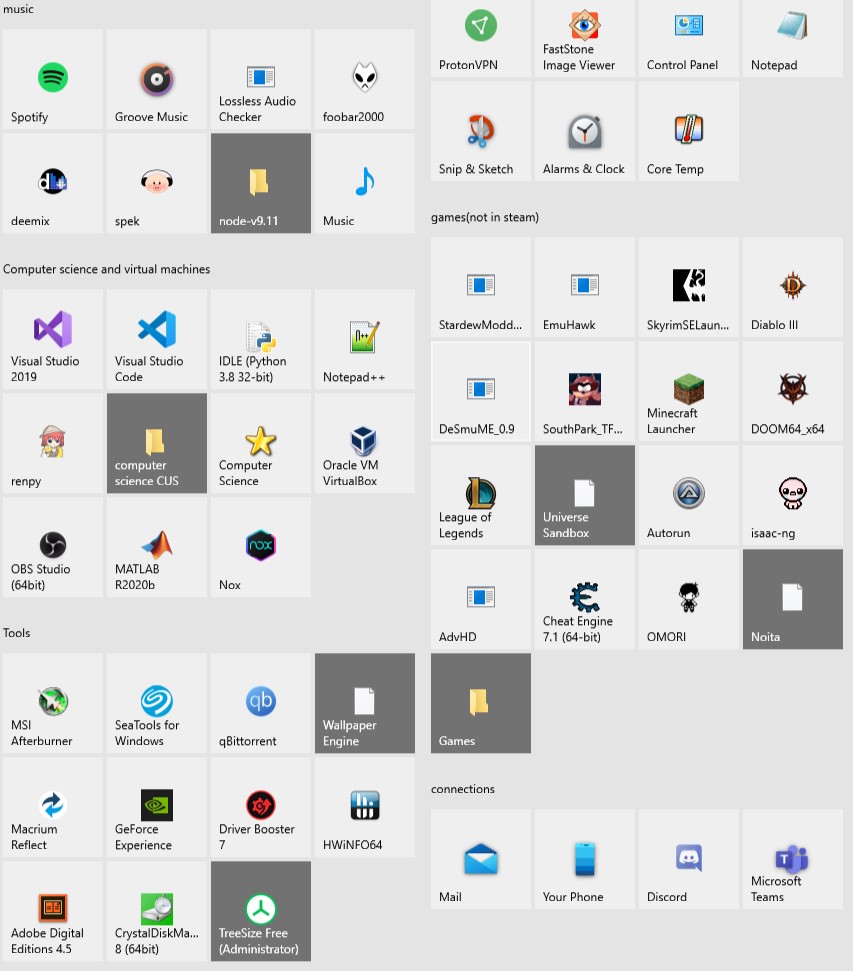The width and height of the screenshot is (853, 971).
Task: Open the Autorun tile
Action: coord(689,495)
